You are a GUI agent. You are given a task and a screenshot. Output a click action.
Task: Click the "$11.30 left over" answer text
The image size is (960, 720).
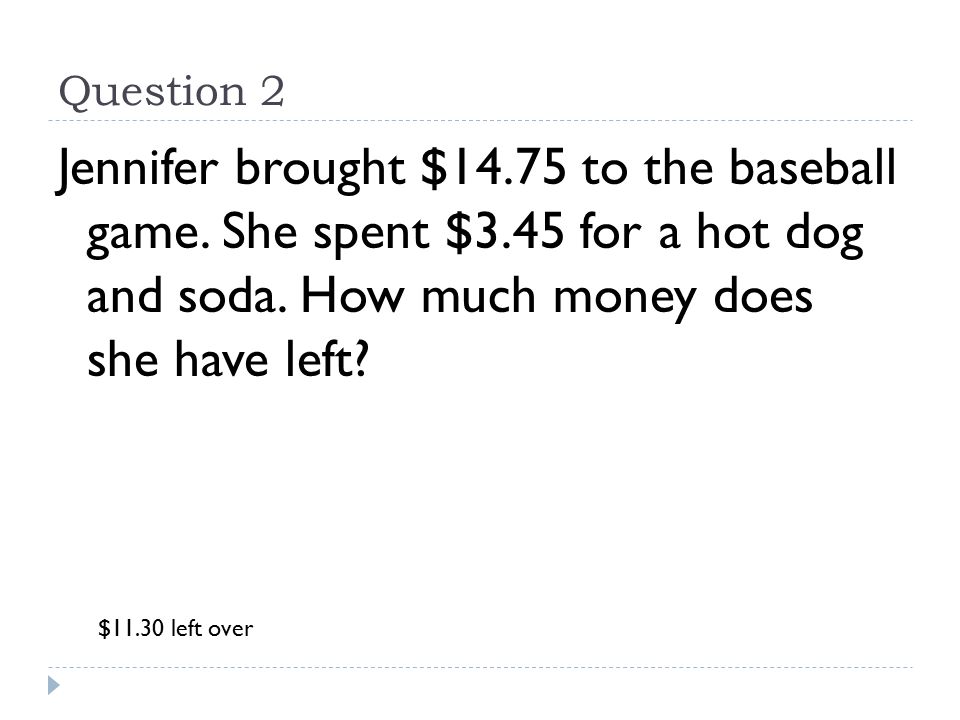coord(175,628)
